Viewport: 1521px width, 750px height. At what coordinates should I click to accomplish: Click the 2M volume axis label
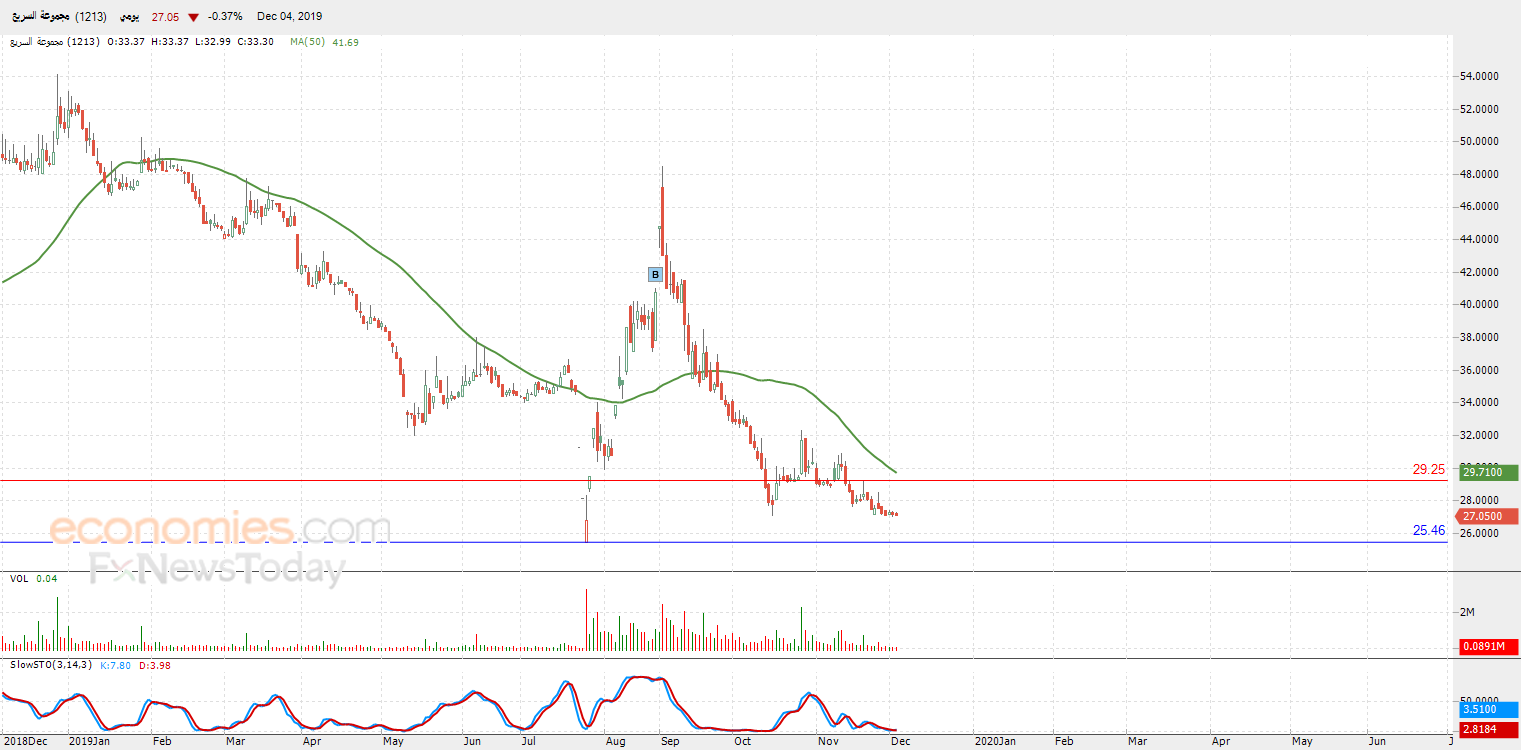(x=1468, y=612)
